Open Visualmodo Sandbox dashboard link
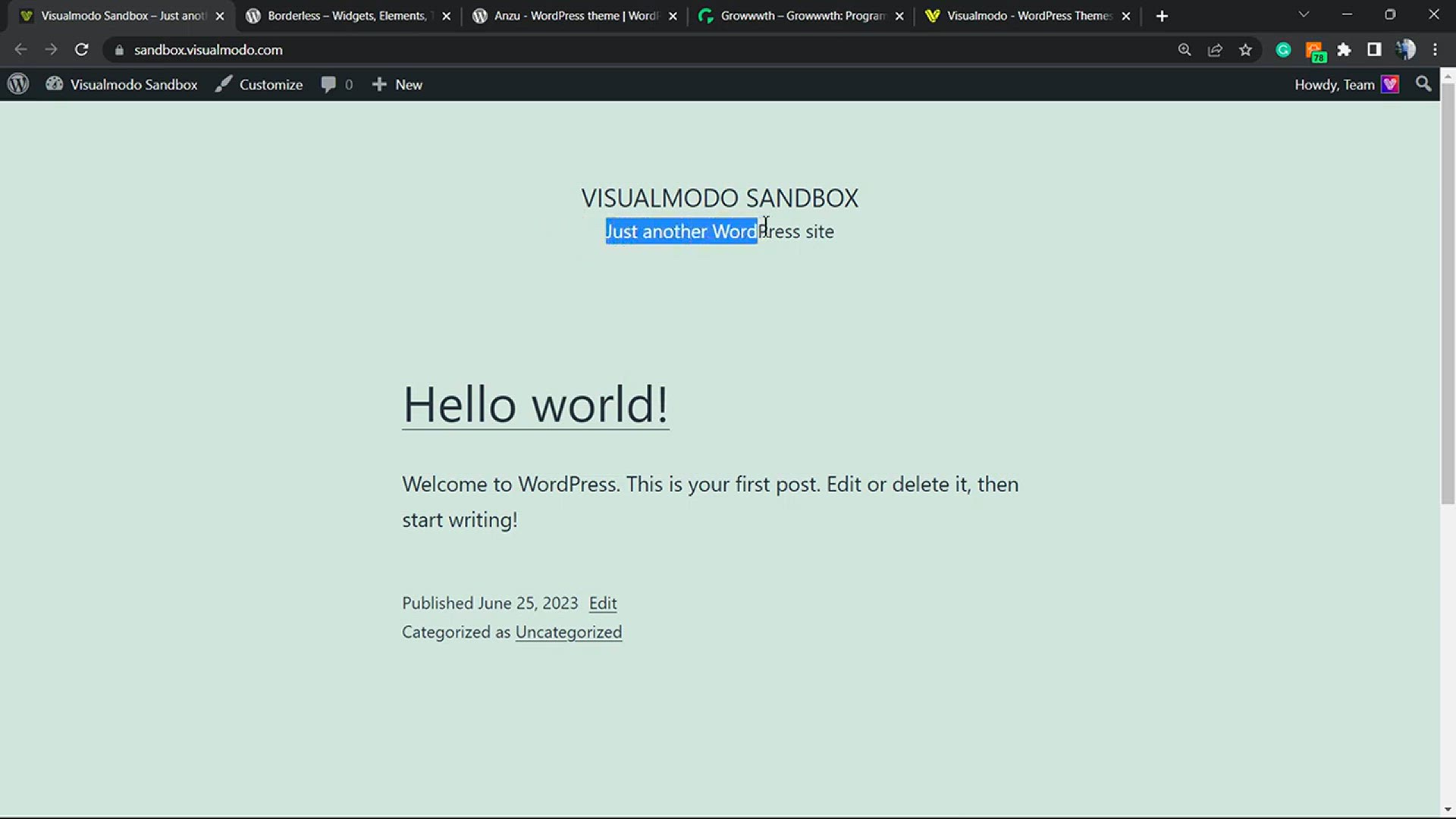 pyautogui.click(x=121, y=84)
